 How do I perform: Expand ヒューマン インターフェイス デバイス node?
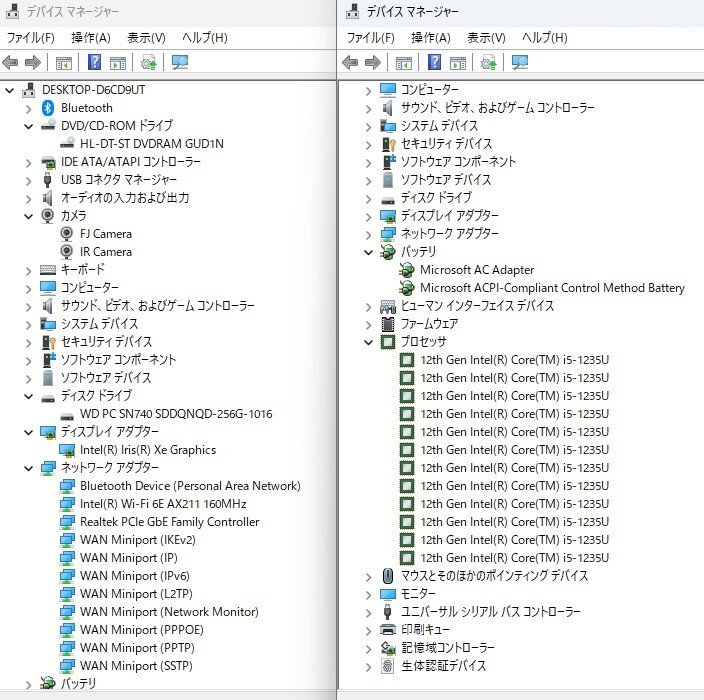(368, 307)
